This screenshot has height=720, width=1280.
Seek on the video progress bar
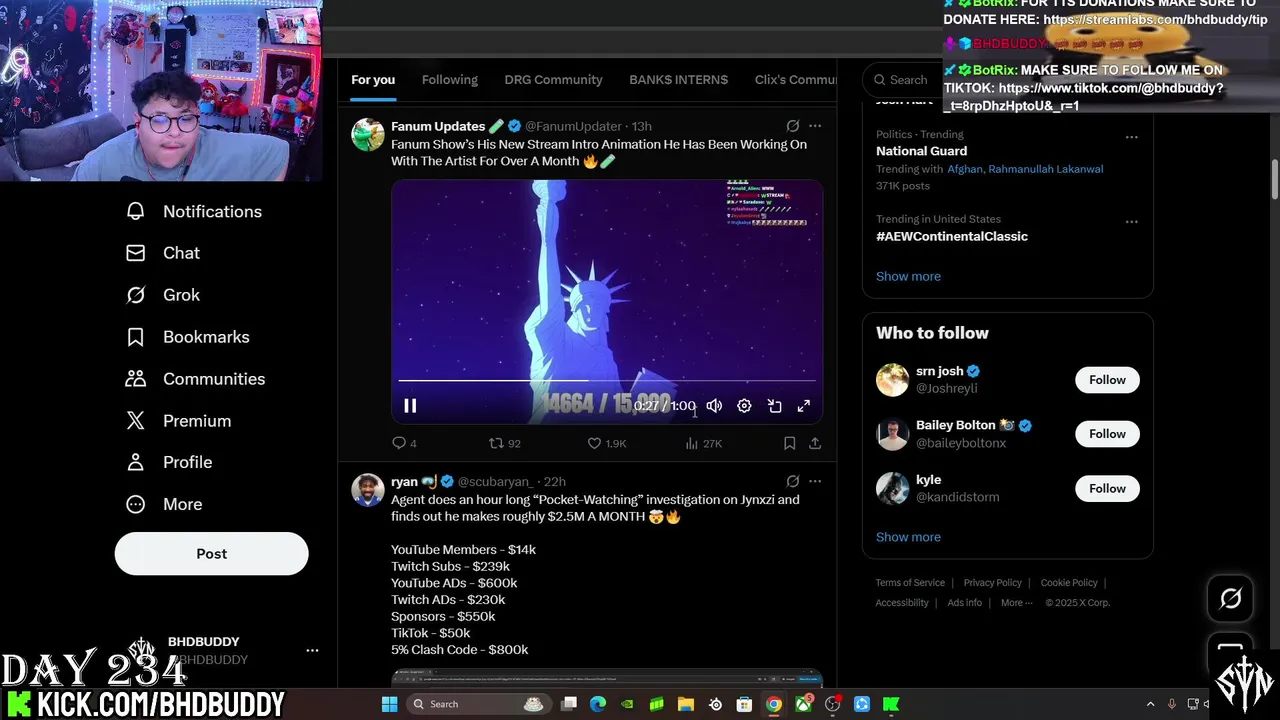607,381
